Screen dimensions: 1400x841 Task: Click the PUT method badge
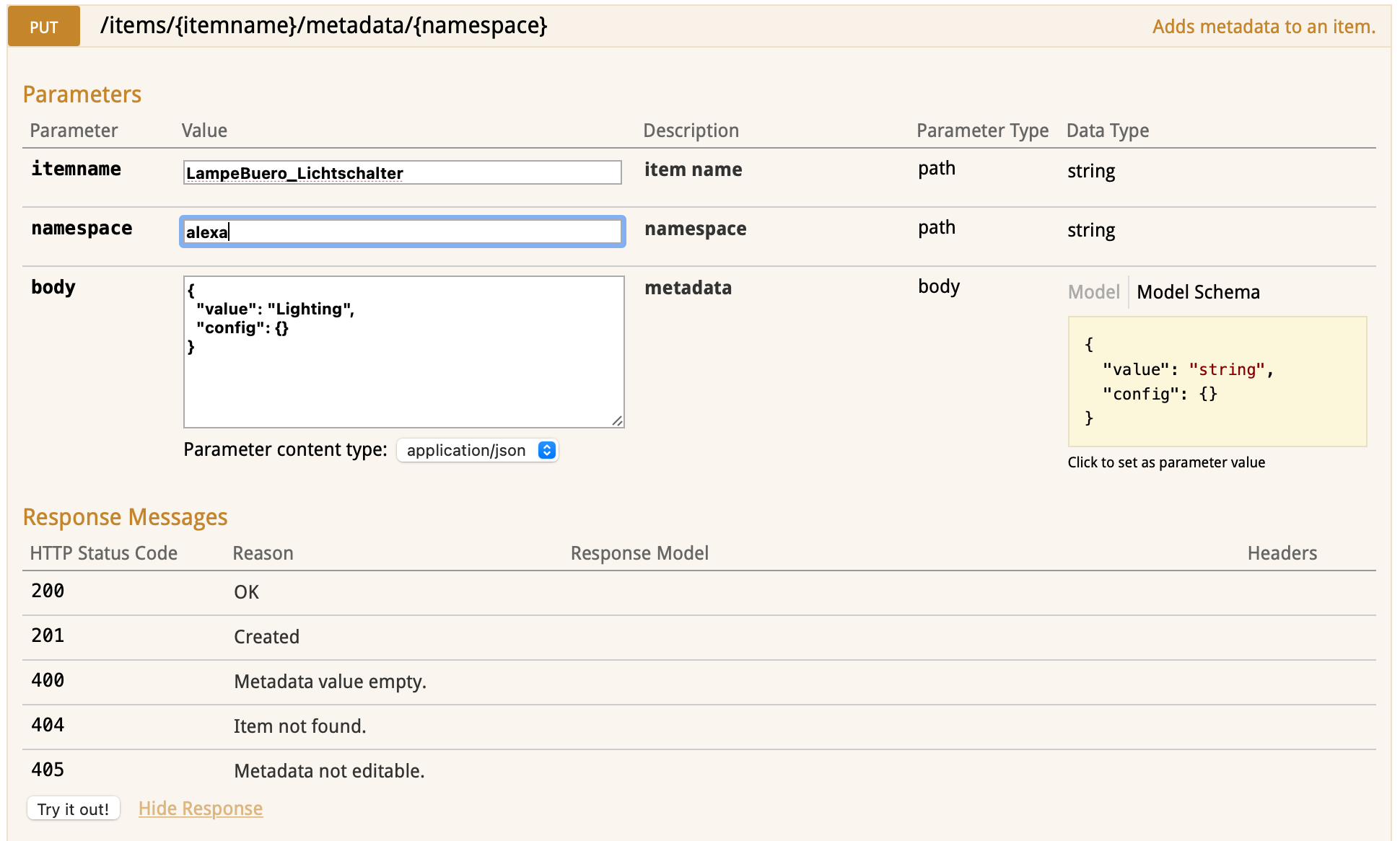(43, 27)
